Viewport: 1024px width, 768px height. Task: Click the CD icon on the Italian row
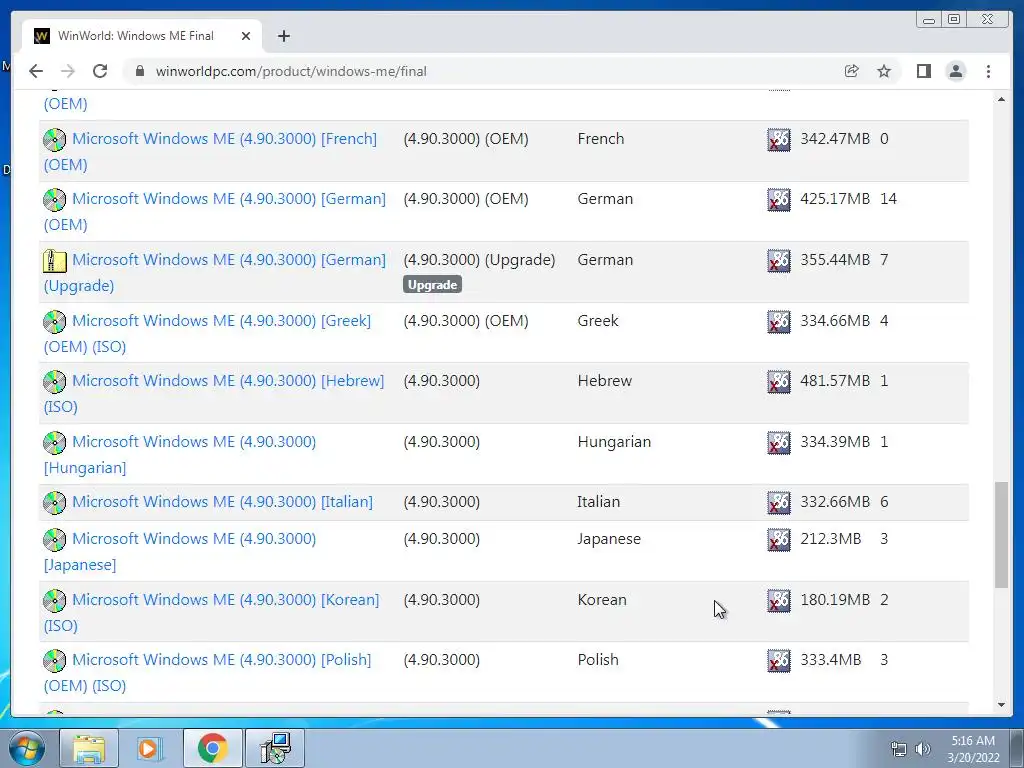click(x=55, y=502)
